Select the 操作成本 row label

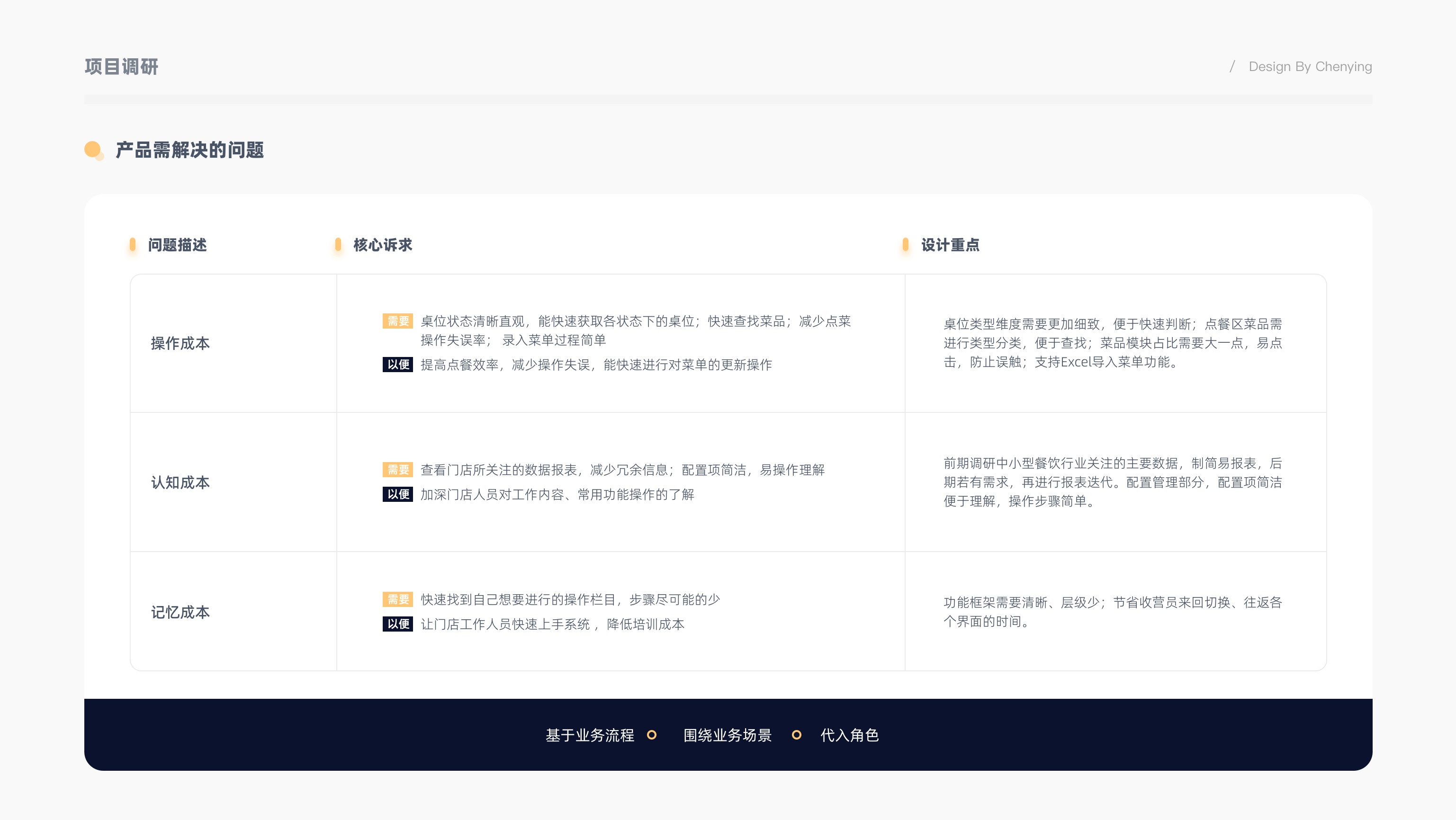point(180,343)
